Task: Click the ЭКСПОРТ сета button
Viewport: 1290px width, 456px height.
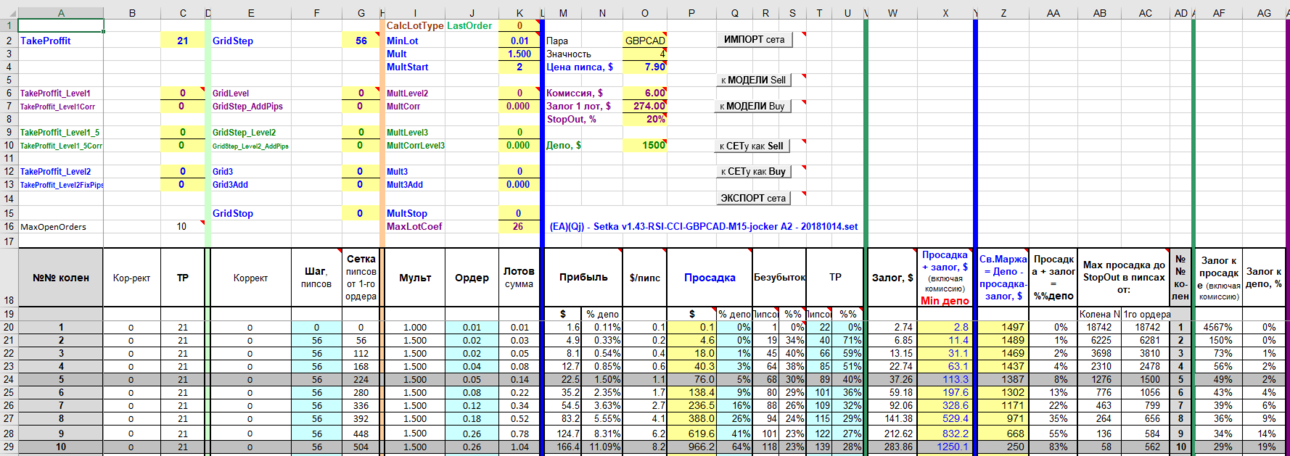Action: pyautogui.click(x=755, y=198)
